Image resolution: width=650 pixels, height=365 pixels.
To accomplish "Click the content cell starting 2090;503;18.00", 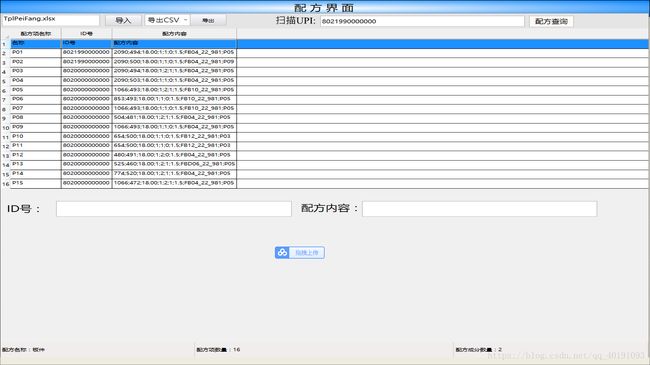I will coord(174,81).
